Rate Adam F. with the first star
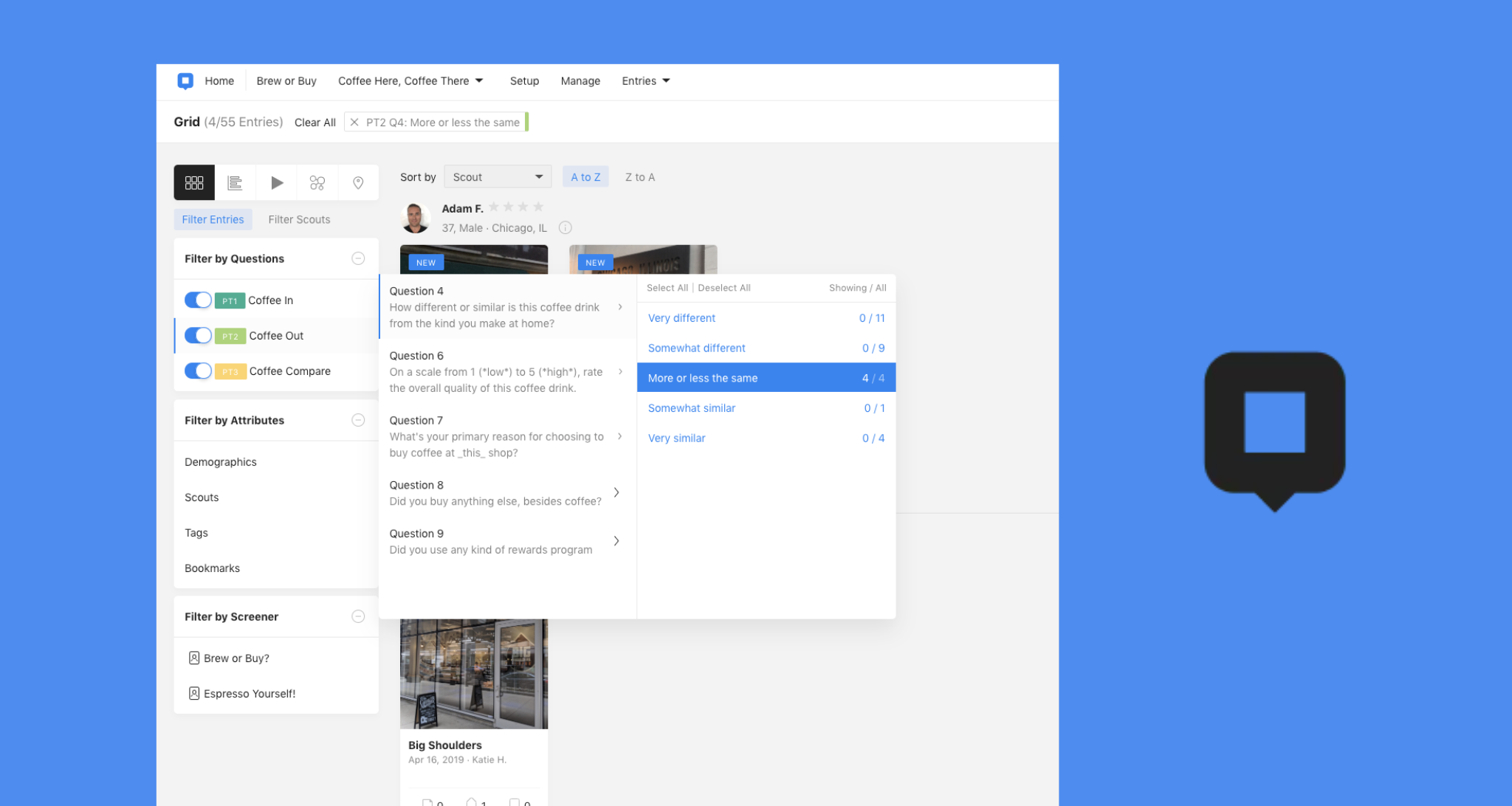The height and width of the screenshot is (806, 1512). click(x=494, y=207)
